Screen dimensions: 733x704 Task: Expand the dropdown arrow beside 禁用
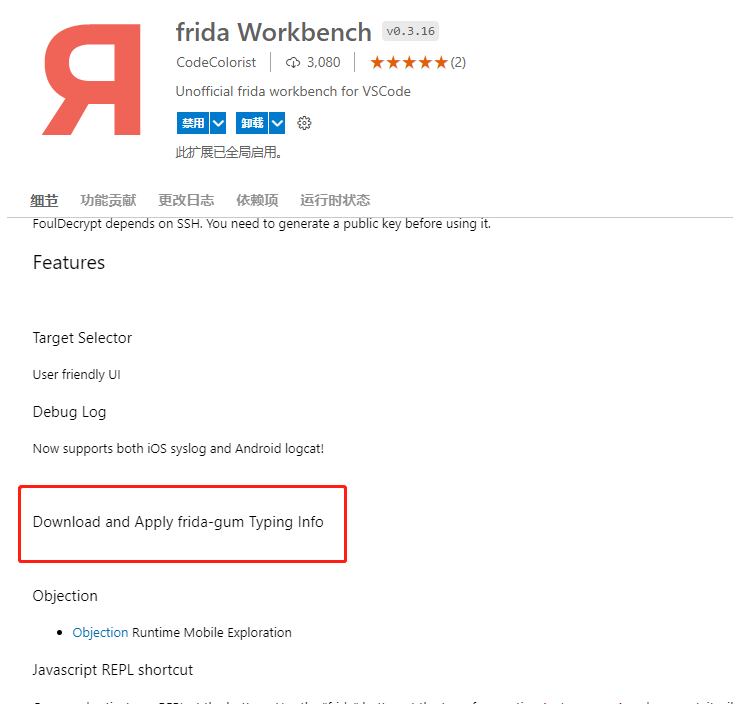218,123
